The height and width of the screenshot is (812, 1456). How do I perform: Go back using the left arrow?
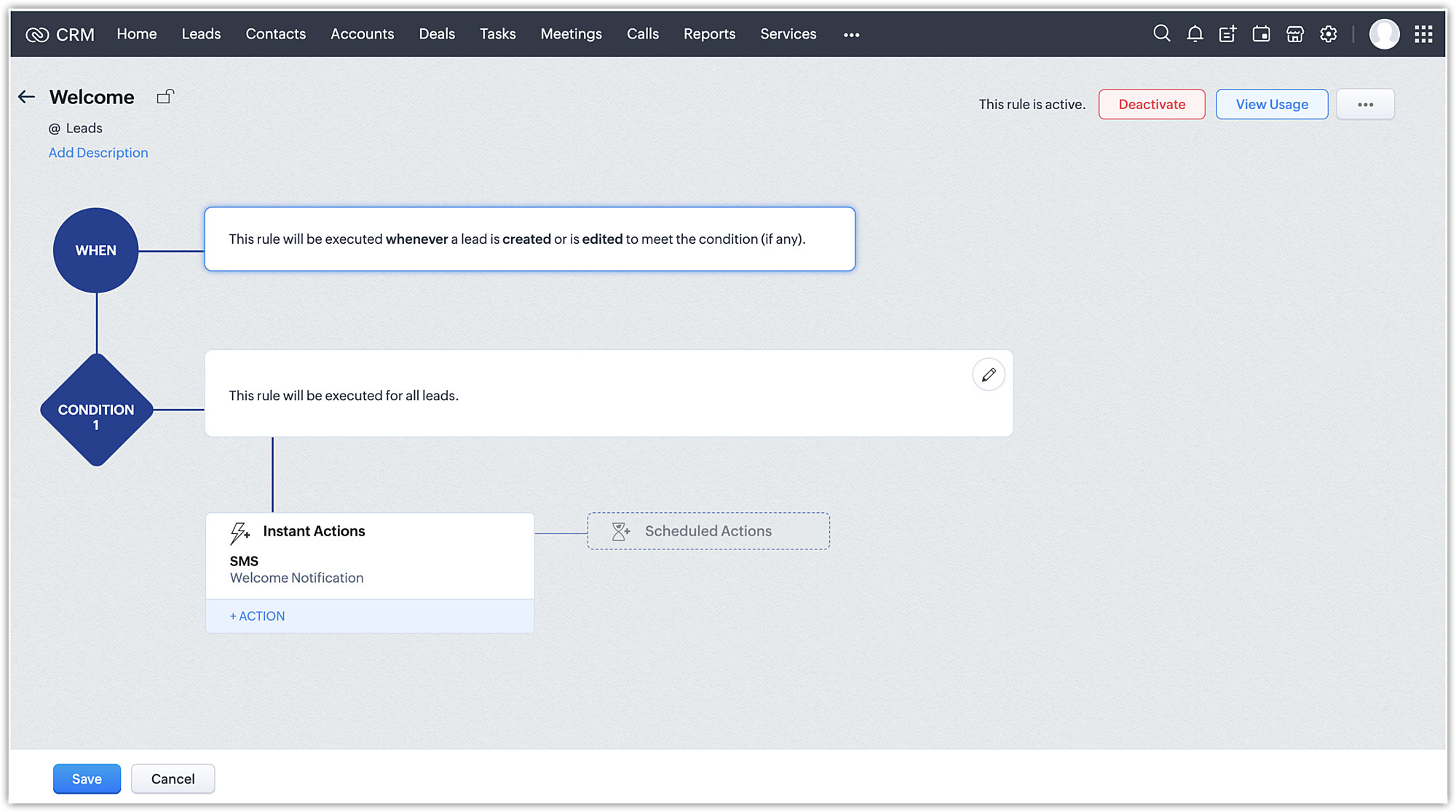coord(27,97)
